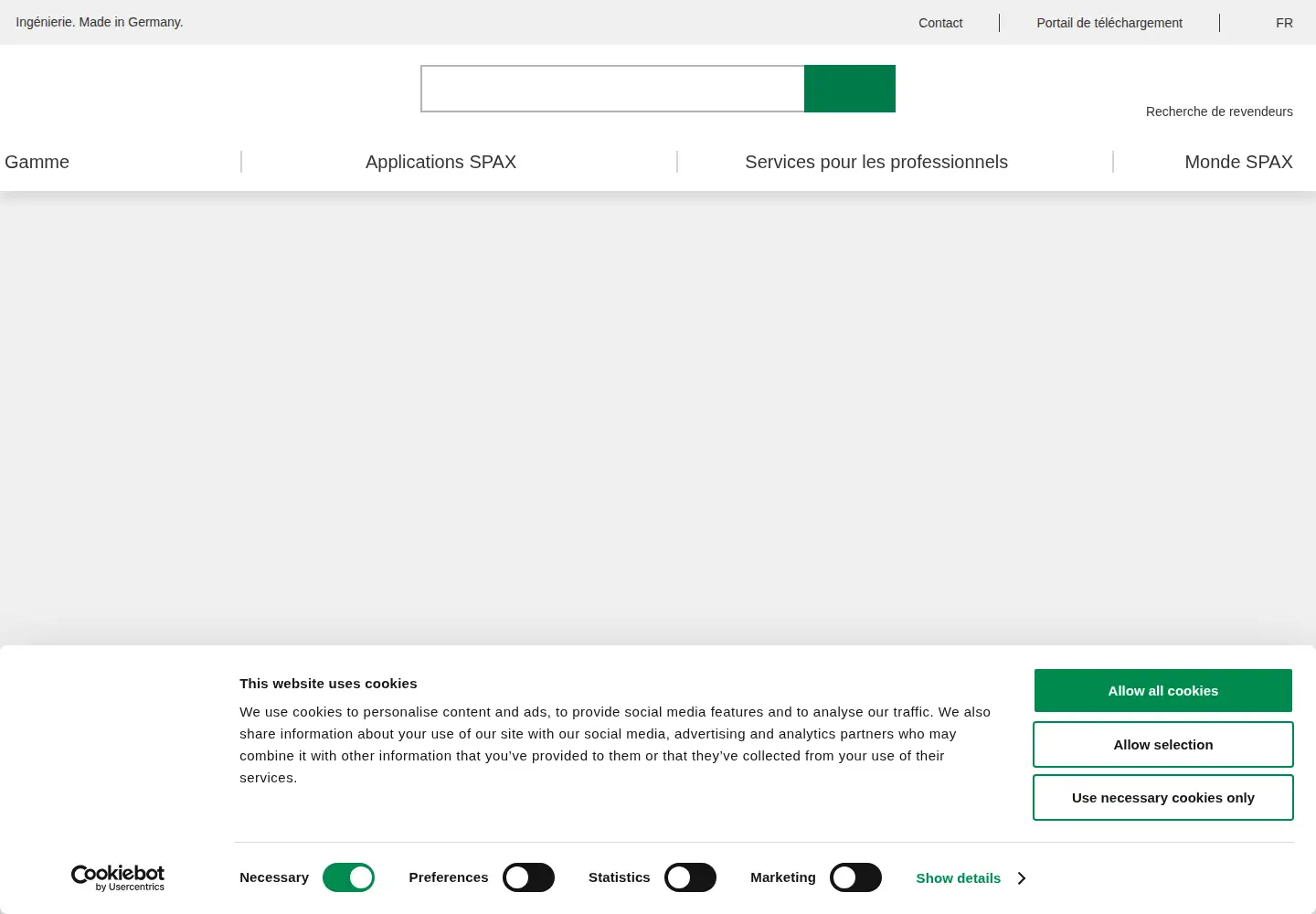Open the Monde SPAX menu
Screen dimensions: 1316x914
tap(1238, 162)
